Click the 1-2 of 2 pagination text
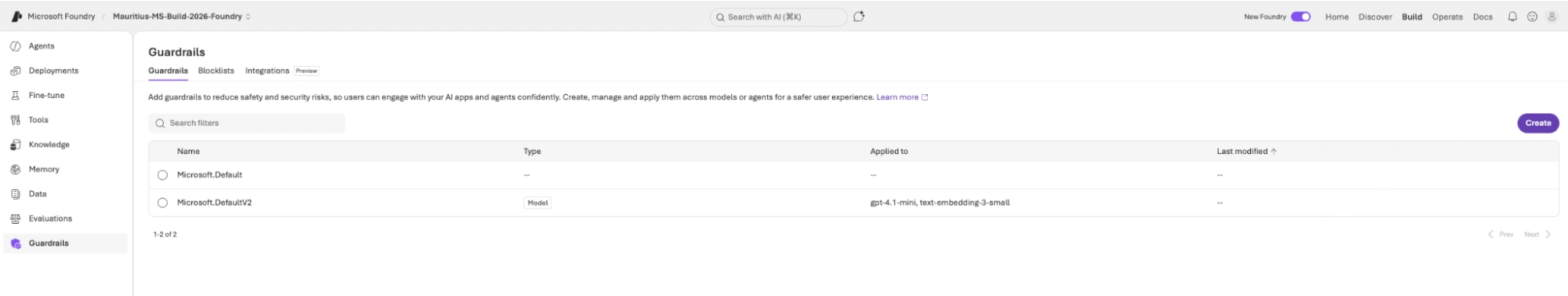The height and width of the screenshot is (296, 1568). (x=165, y=234)
